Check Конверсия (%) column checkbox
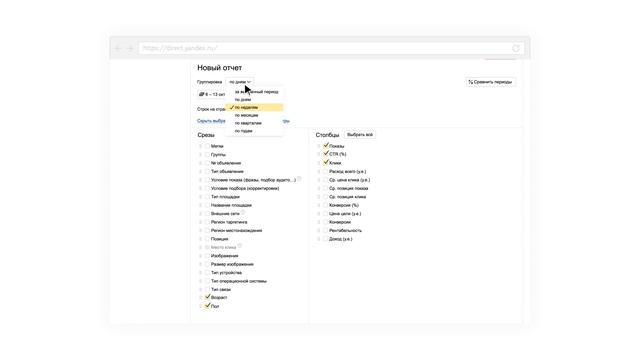This screenshot has height=360, width=640. click(325, 205)
